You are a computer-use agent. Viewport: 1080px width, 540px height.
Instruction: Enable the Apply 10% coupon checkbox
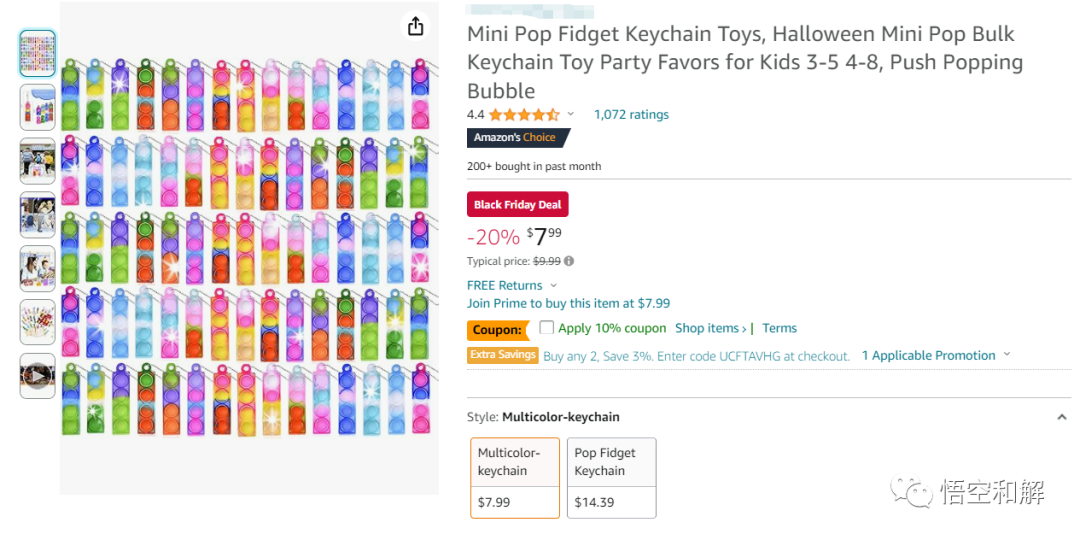tap(547, 327)
